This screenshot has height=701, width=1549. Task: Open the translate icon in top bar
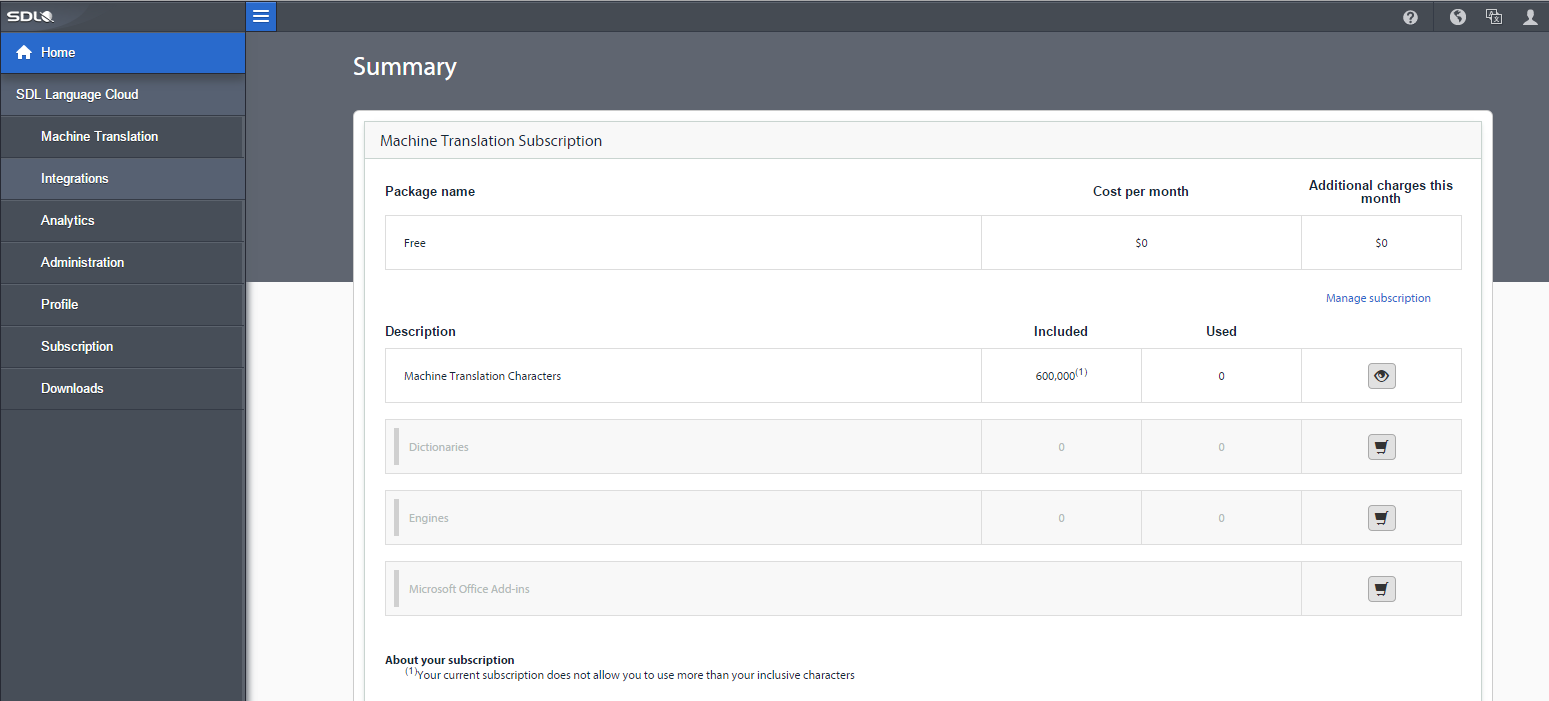click(x=1494, y=17)
